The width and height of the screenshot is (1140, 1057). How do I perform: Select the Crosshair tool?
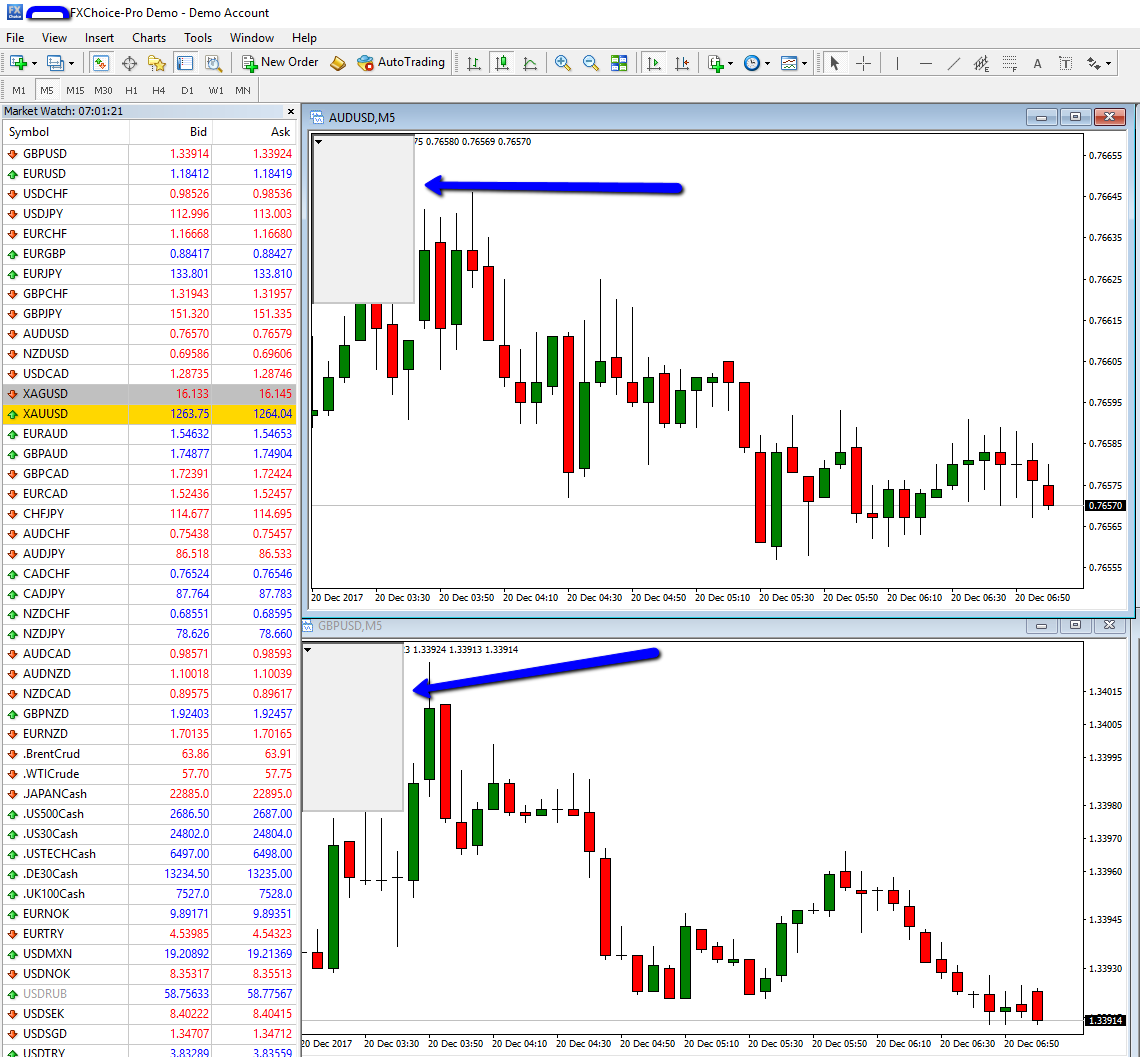(x=863, y=63)
